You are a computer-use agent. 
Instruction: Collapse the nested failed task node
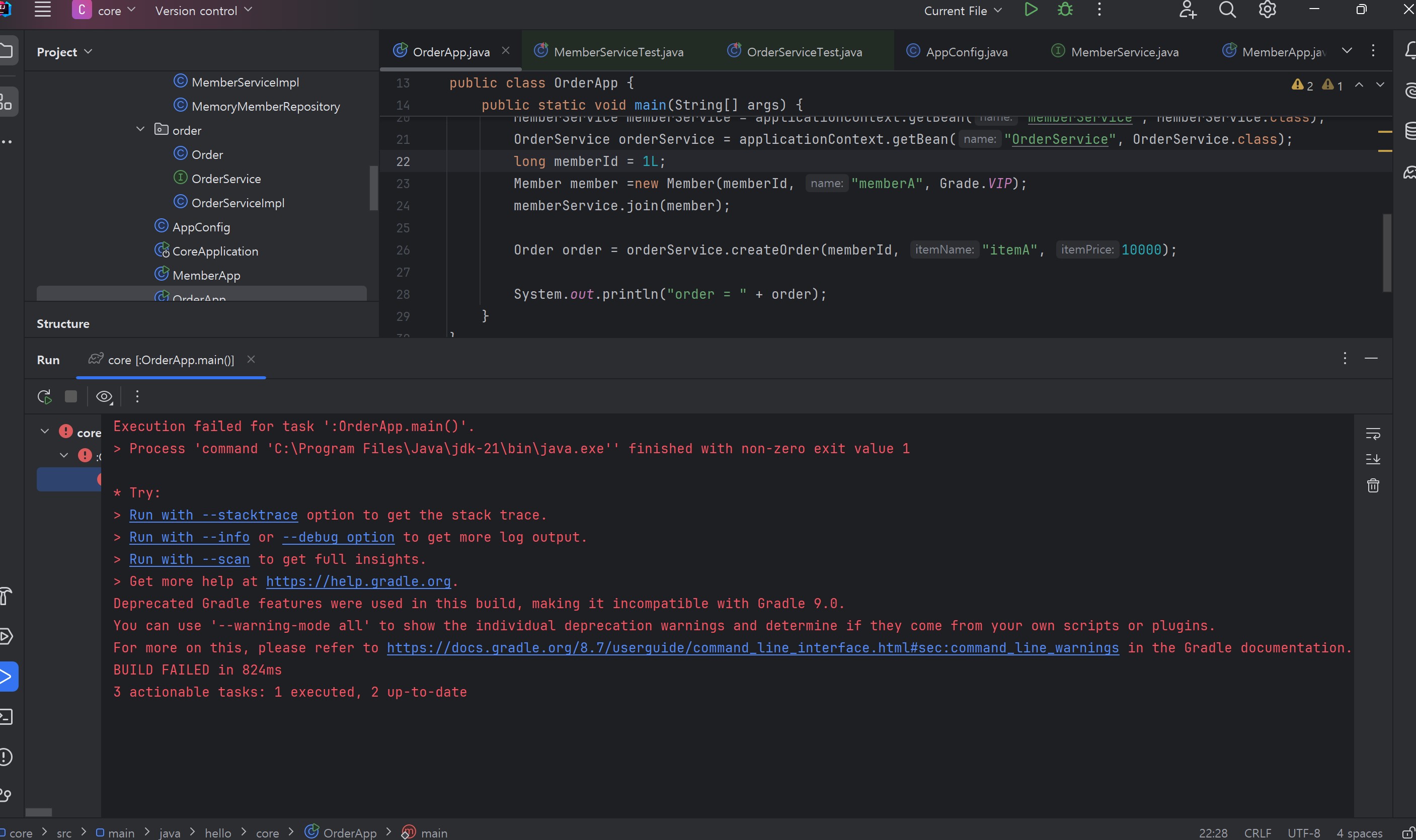coord(64,455)
